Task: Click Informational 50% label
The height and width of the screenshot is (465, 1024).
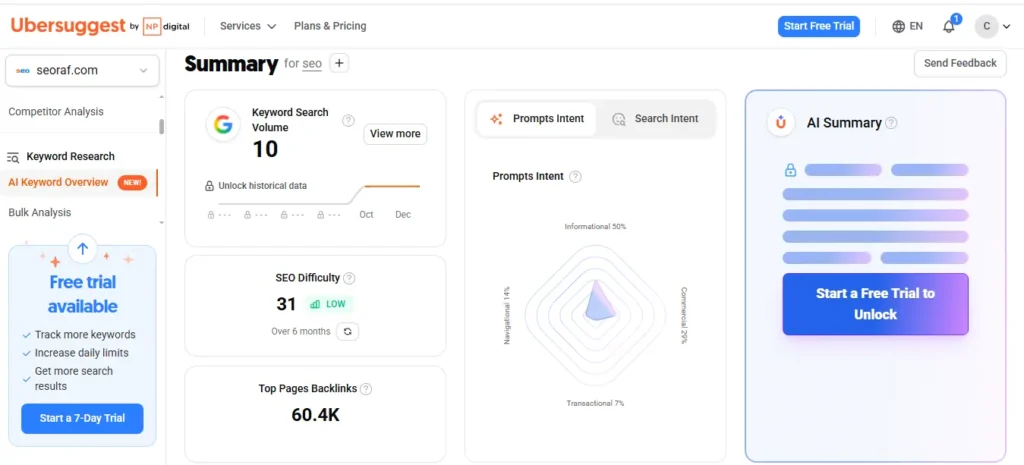Action: (x=595, y=227)
